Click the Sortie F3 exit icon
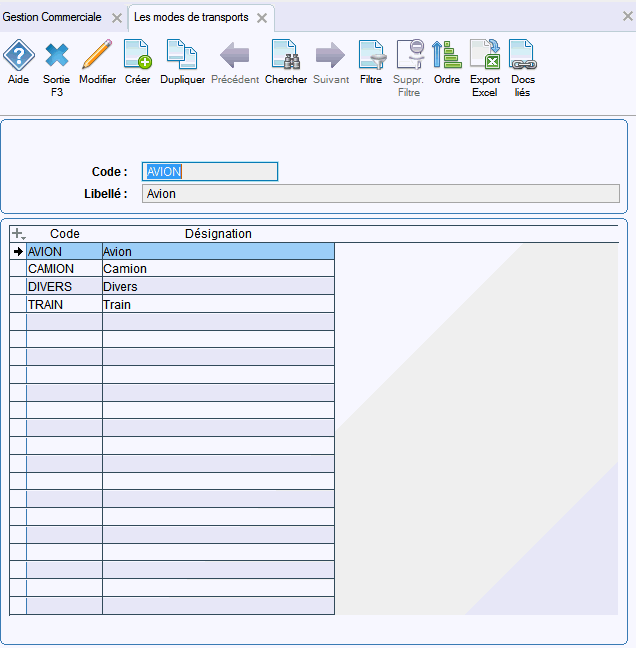 pos(57,55)
